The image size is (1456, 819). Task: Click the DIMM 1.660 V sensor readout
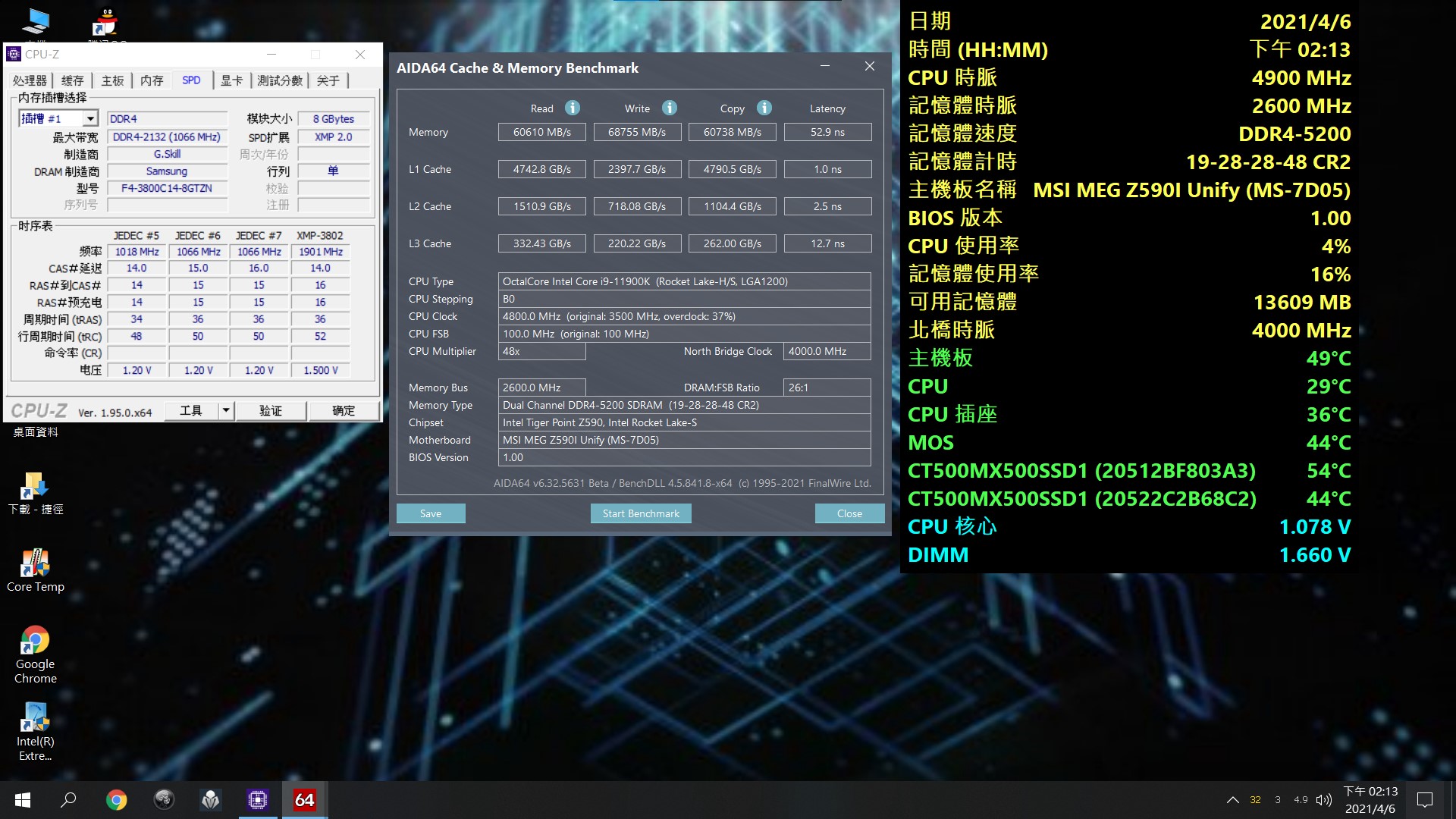[x=1129, y=554]
